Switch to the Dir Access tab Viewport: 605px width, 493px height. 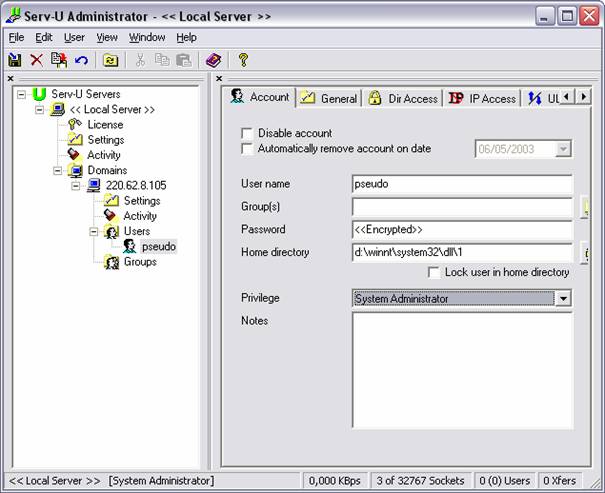(x=403, y=98)
